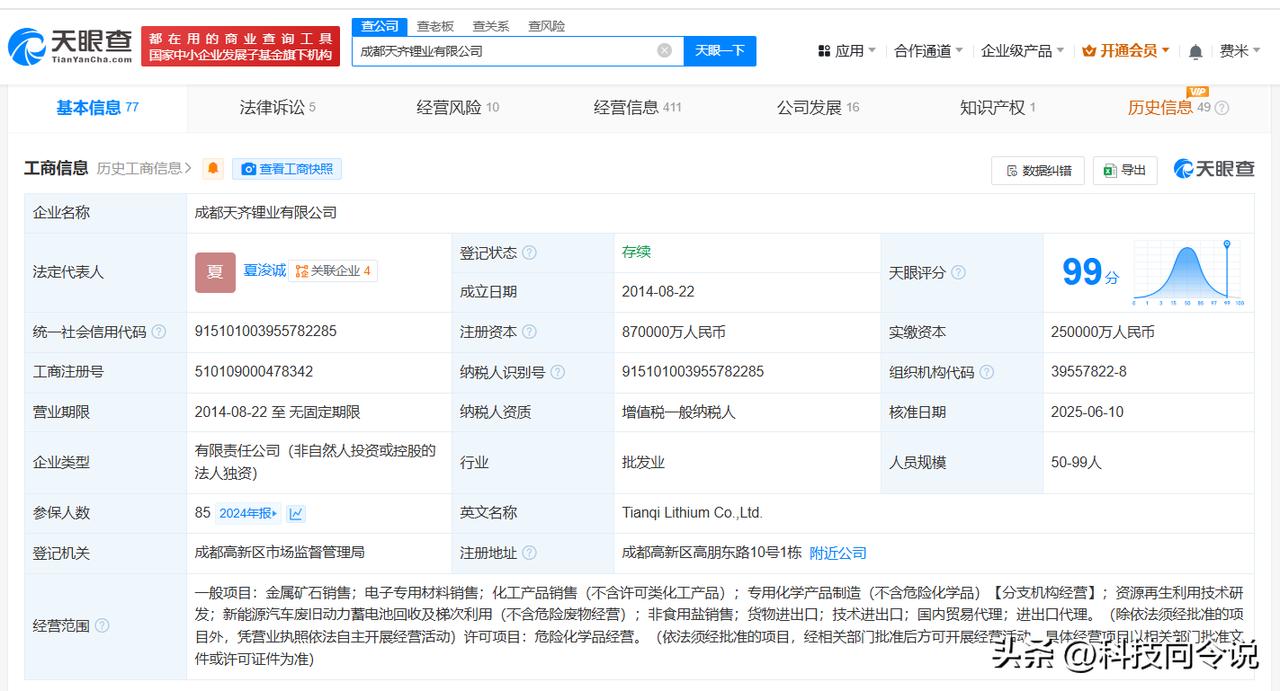The image size is (1280, 691).
Task: Click the 2024年报 tag
Action: 248,513
